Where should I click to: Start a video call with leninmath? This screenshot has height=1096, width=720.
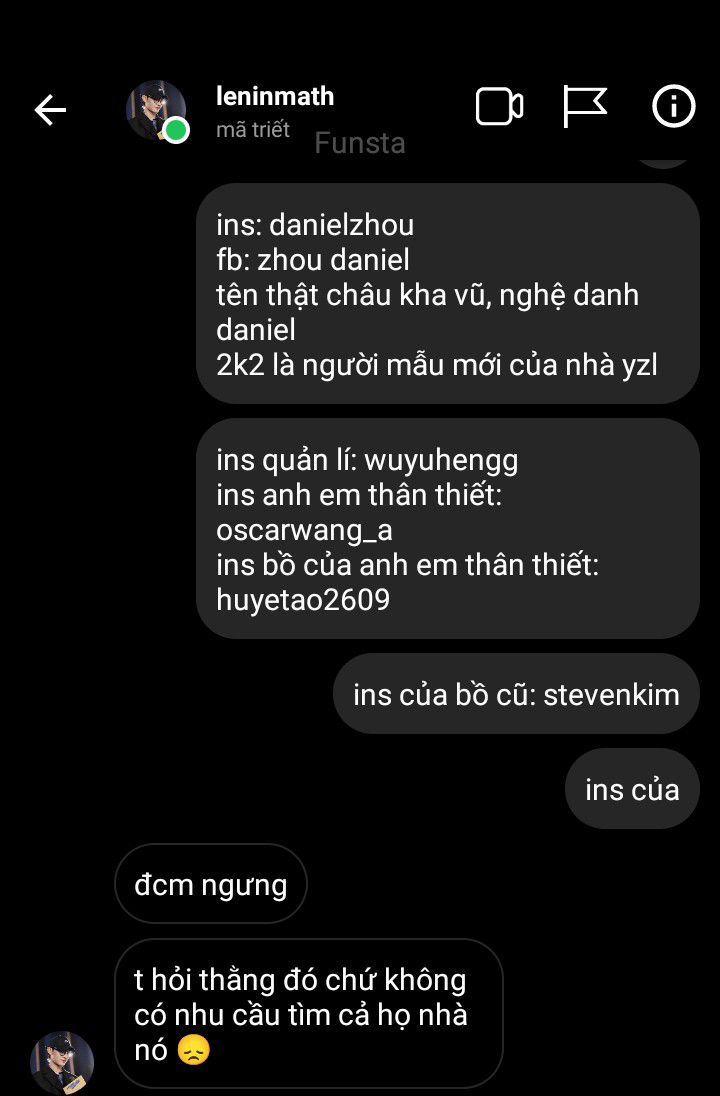pos(500,107)
